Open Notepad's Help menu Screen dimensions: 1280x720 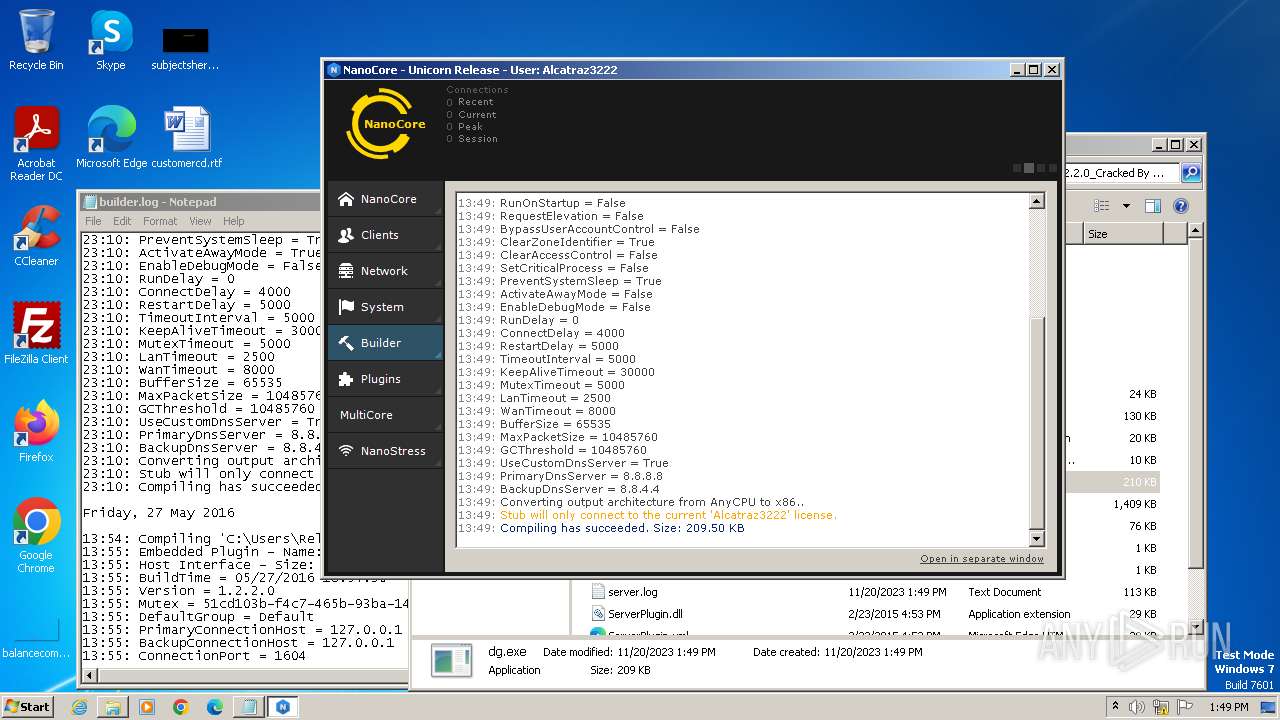[234, 221]
